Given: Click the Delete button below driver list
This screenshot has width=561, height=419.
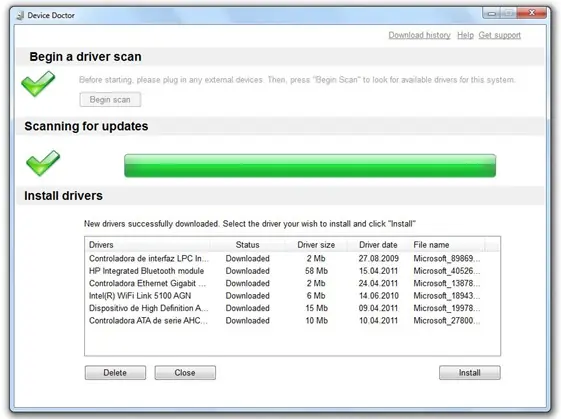Looking at the screenshot, I should tap(115, 372).
